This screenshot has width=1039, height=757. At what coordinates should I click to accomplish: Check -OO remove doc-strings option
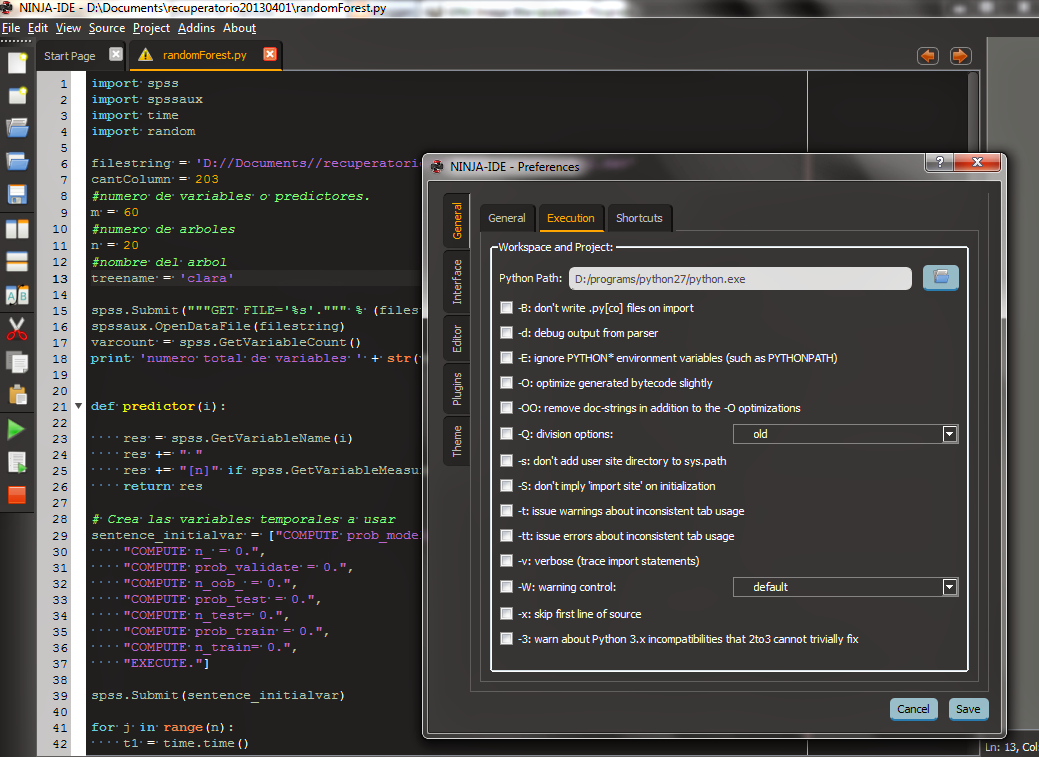click(506, 408)
